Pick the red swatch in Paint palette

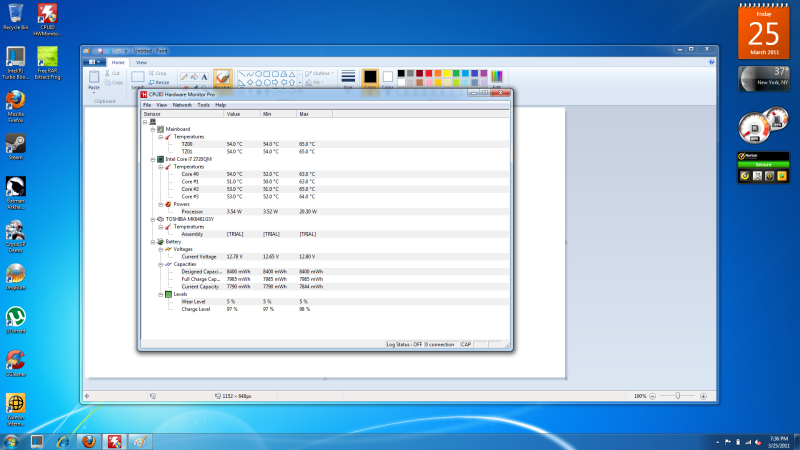[429, 73]
